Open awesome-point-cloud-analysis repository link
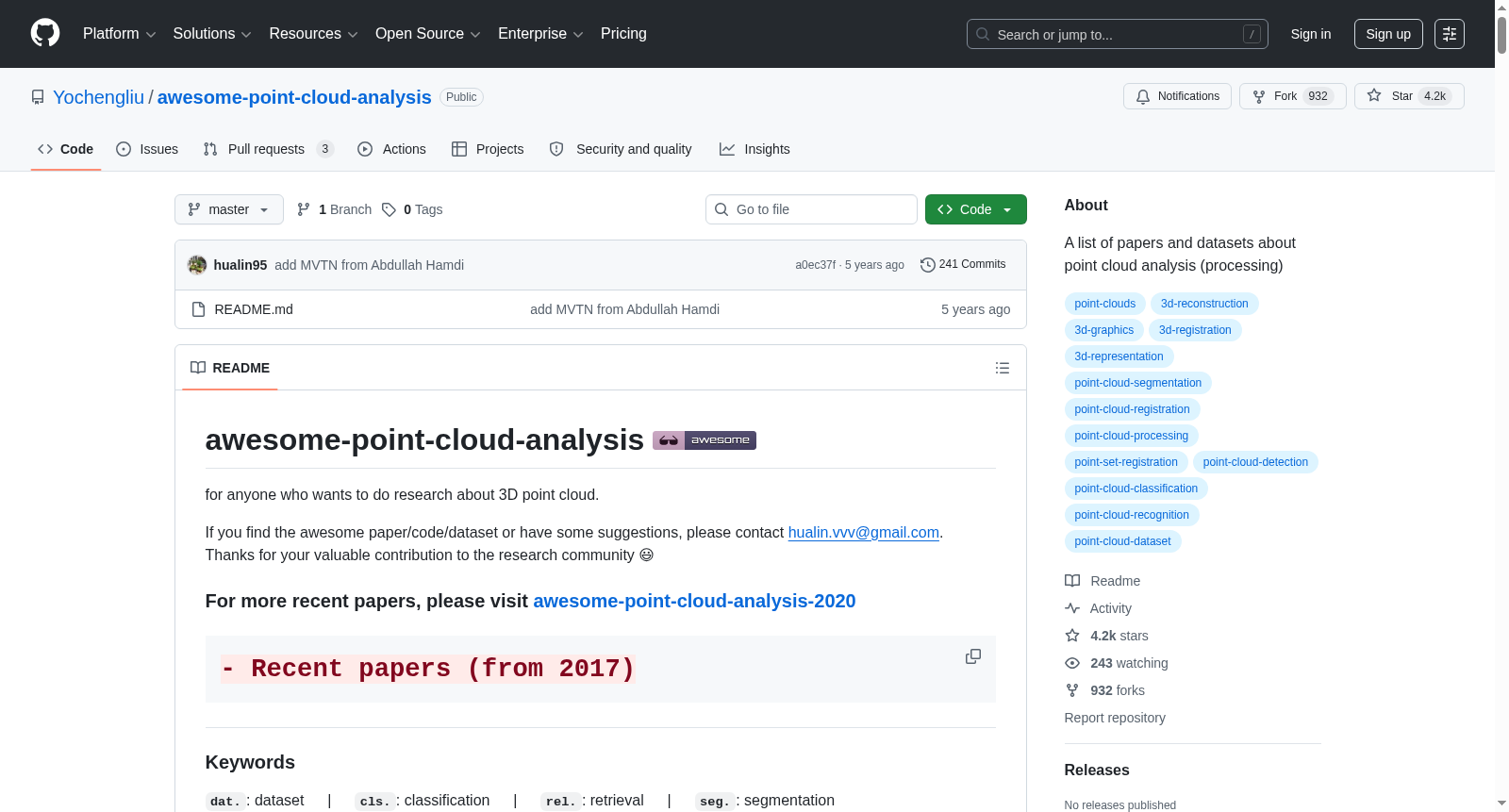This screenshot has width=1509, height=812. (x=294, y=97)
